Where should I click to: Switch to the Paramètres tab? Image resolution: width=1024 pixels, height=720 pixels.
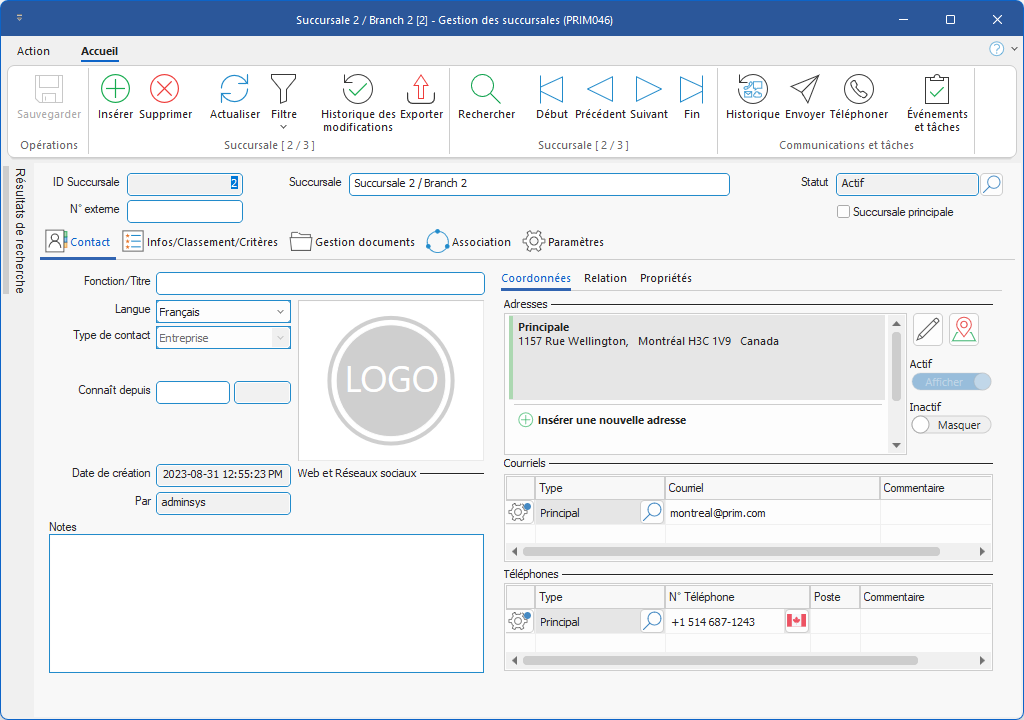point(564,242)
